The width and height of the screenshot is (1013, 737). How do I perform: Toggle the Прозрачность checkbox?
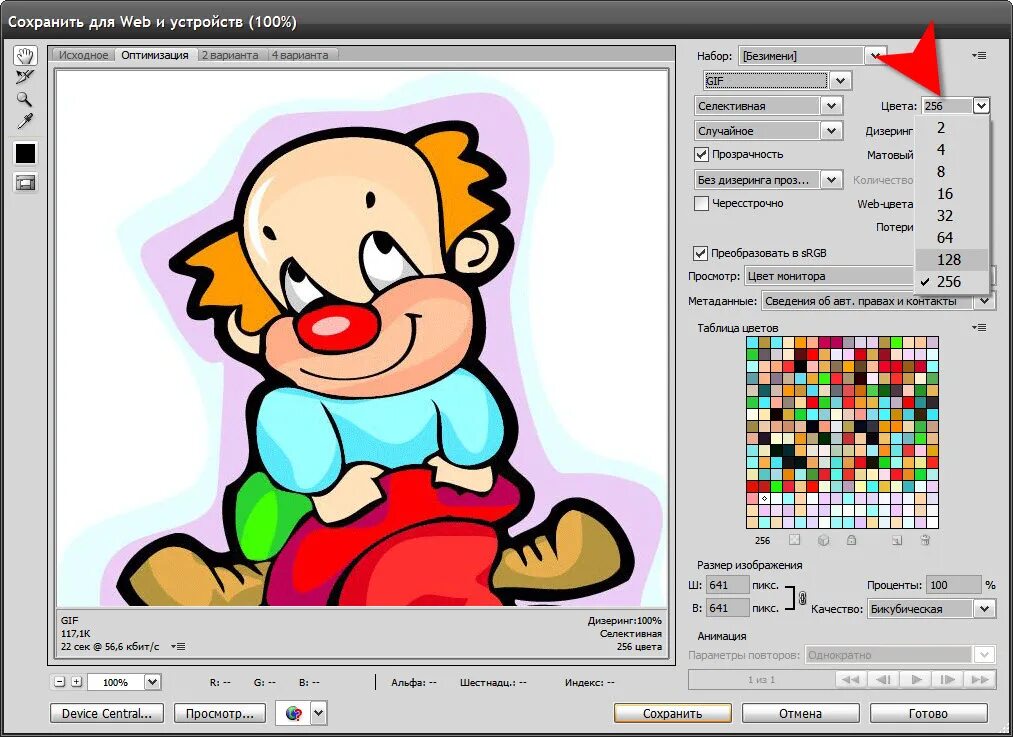coord(701,154)
